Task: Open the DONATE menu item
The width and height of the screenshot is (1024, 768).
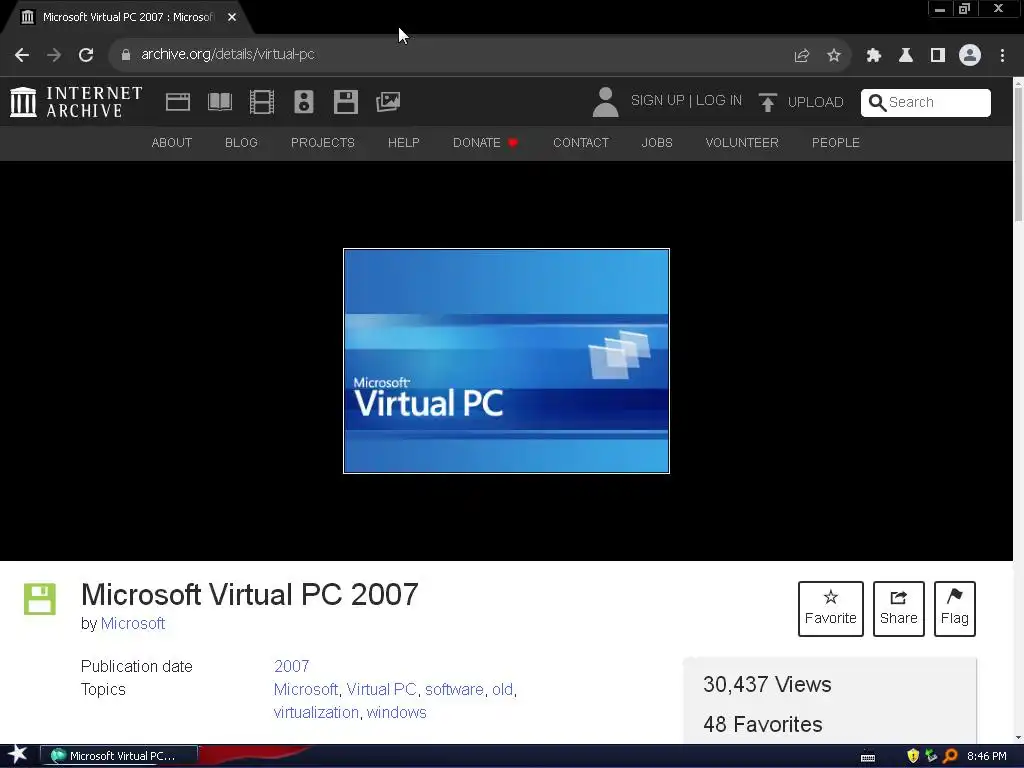Action: tap(485, 142)
